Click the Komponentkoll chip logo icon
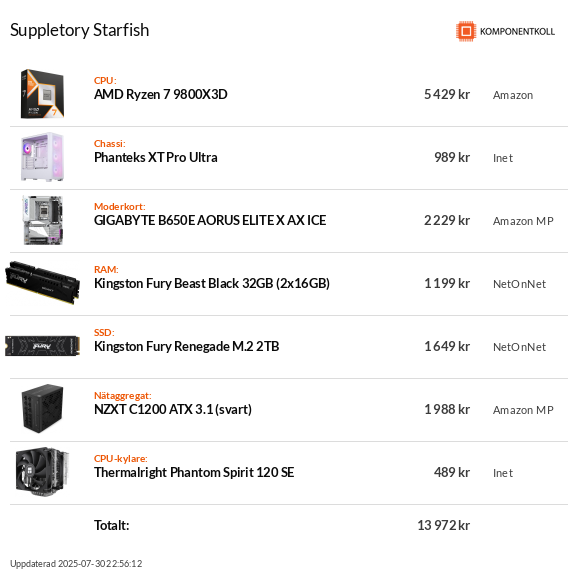Viewport: 577px width, 577px height. (466, 31)
